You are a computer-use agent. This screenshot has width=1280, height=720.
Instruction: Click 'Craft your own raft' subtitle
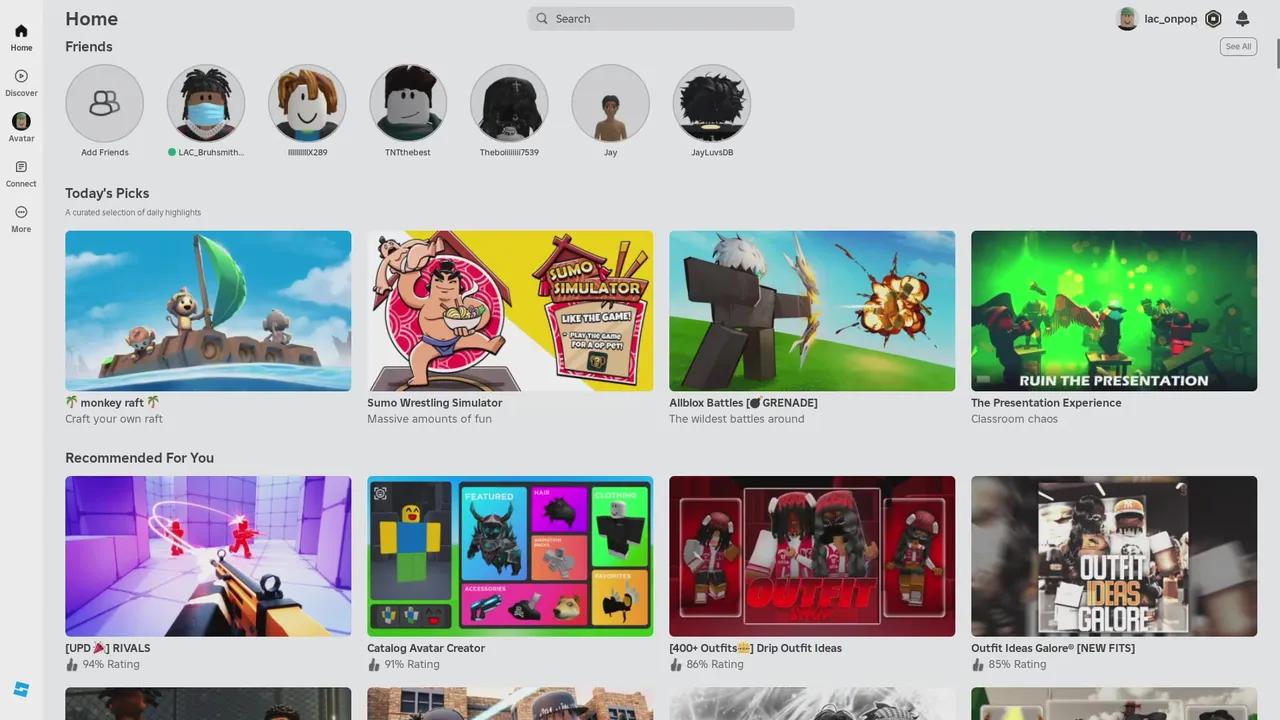pos(114,419)
